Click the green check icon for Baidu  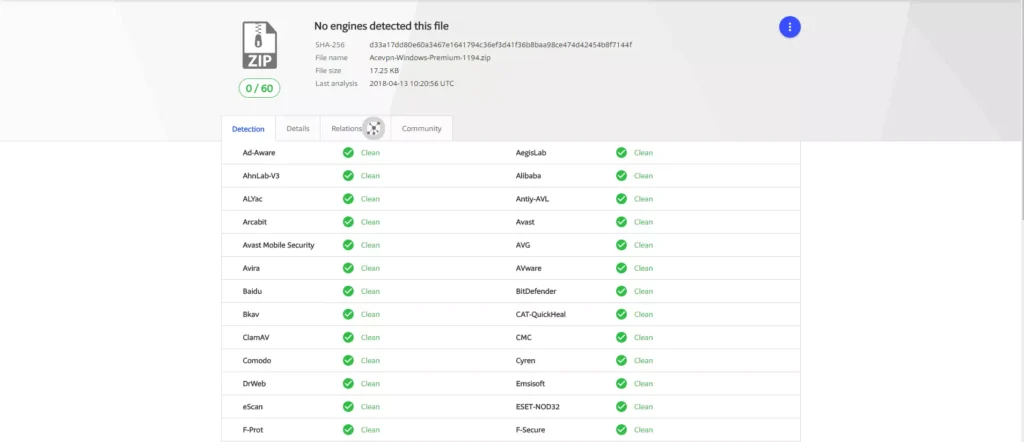tap(348, 291)
